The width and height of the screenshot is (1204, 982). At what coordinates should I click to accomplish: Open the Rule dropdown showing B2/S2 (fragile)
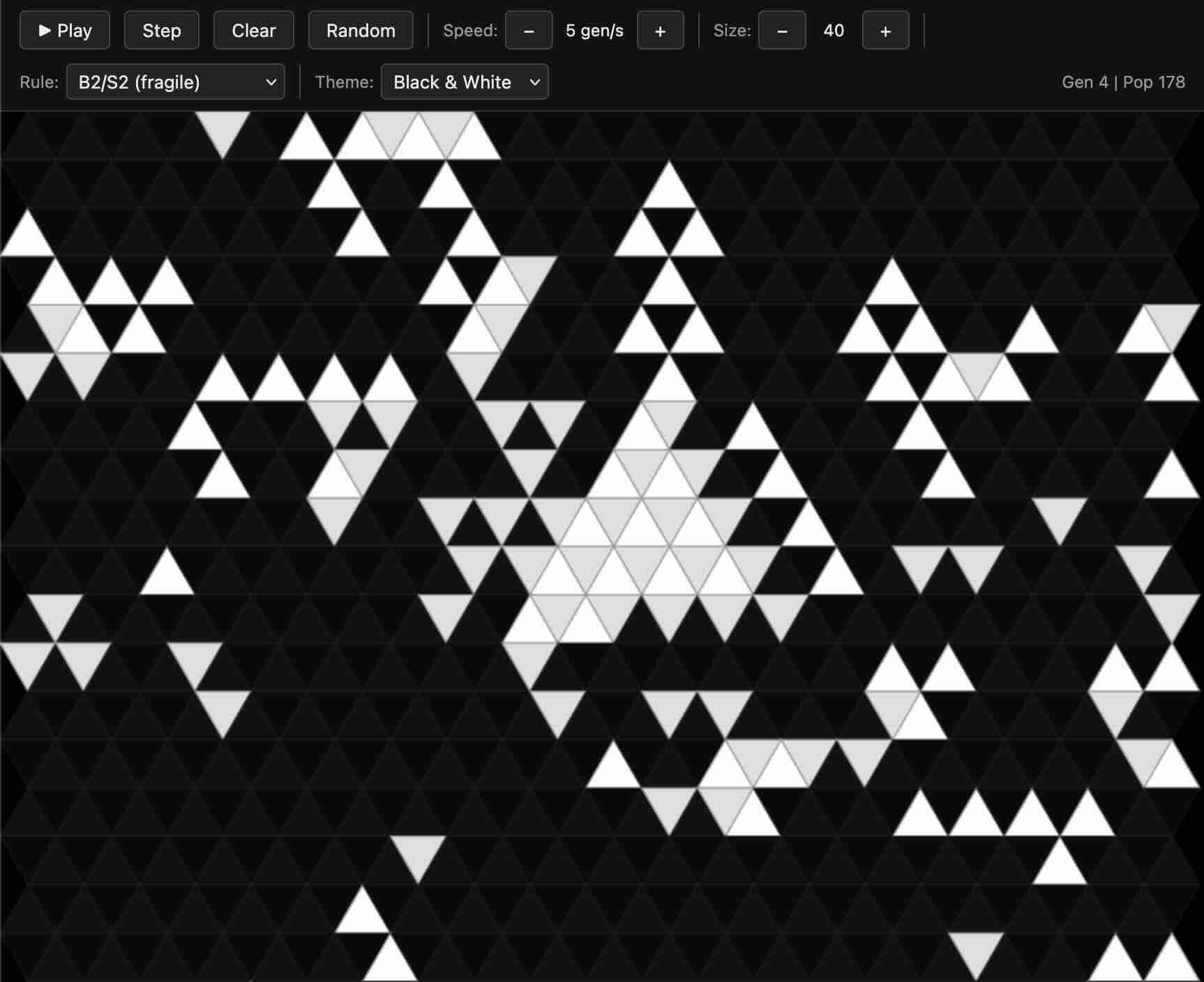175,82
